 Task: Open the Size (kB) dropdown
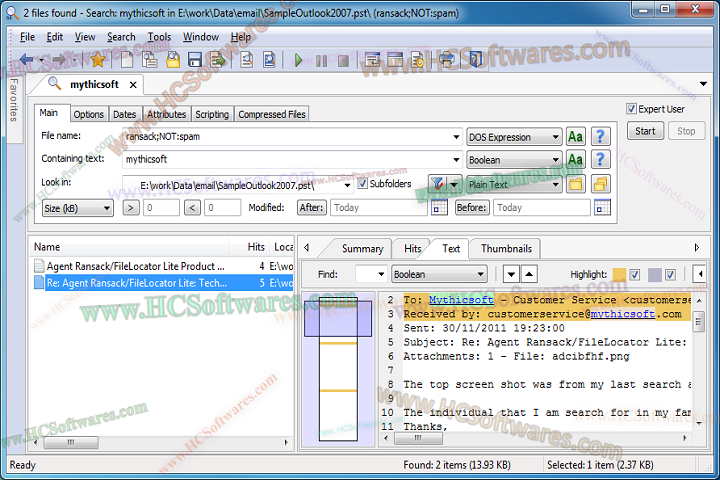tap(78, 208)
